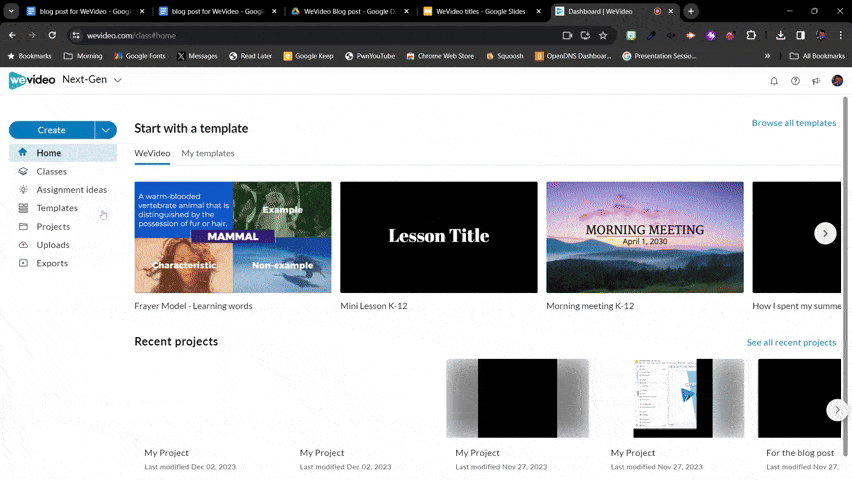Click the Uploads cloud icon

pos(23,245)
